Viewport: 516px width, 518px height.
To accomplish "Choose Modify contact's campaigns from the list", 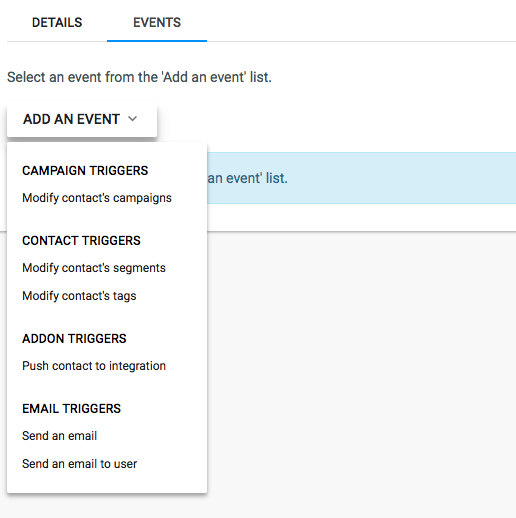I will tap(97, 198).
